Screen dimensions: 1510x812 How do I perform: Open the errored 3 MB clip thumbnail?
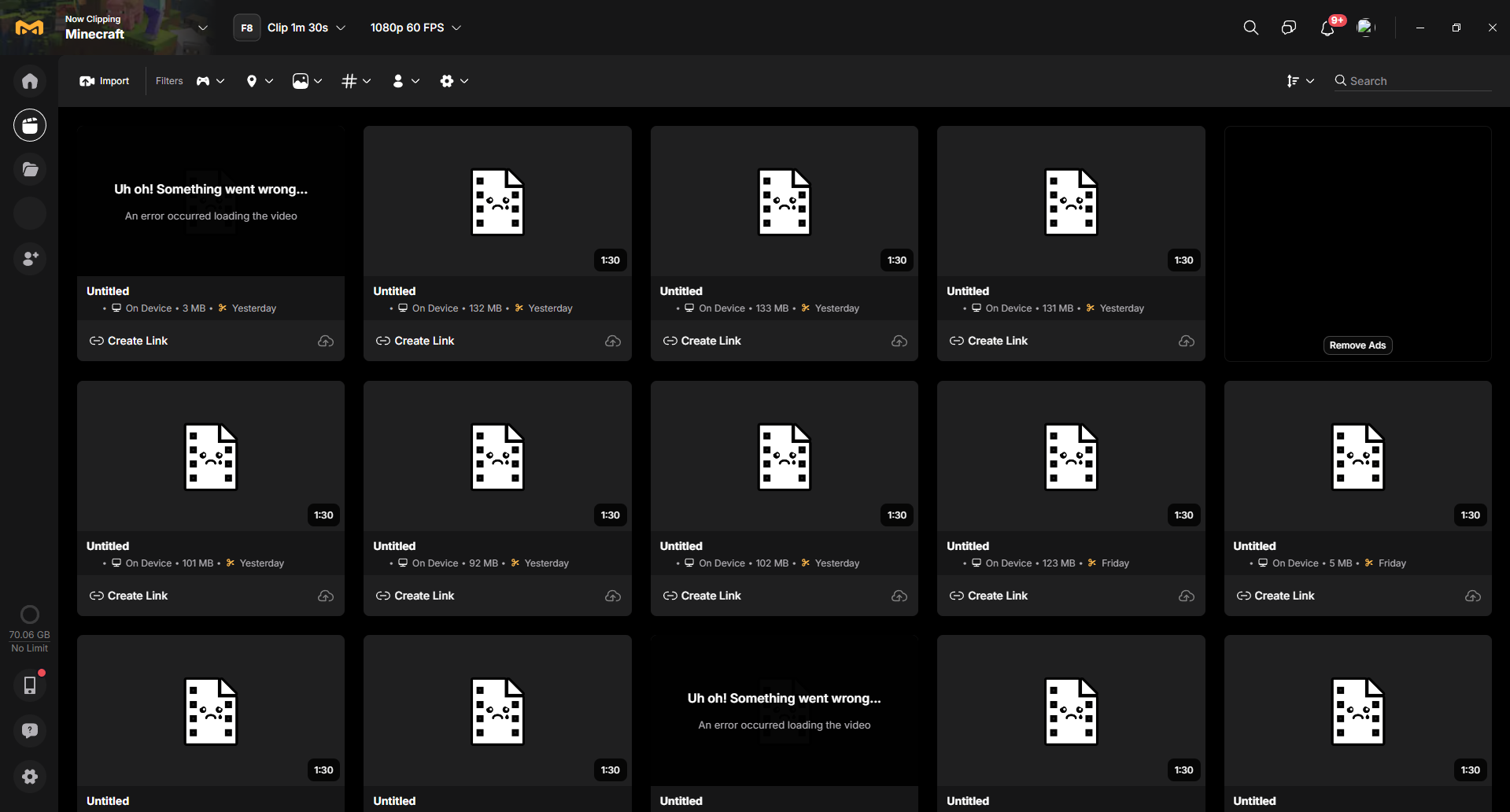(x=211, y=201)
